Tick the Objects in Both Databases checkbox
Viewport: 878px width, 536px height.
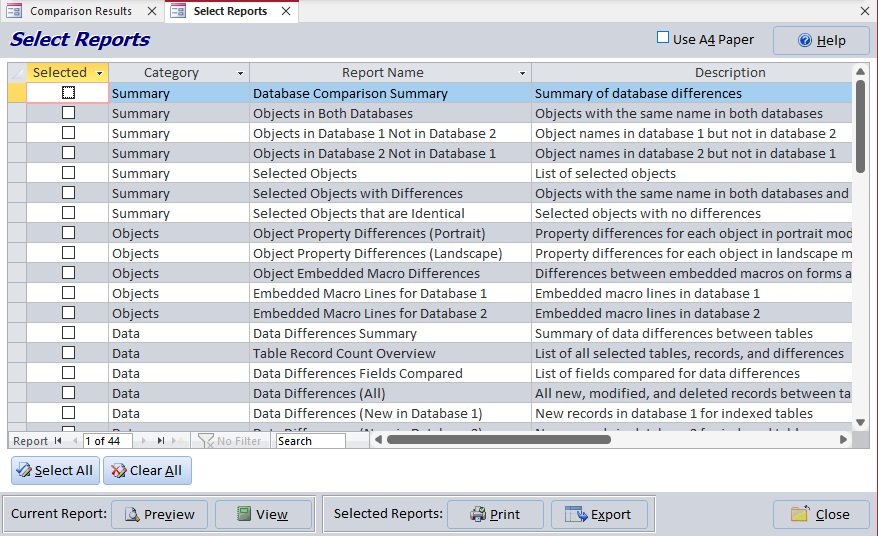(x=68, y=113)
